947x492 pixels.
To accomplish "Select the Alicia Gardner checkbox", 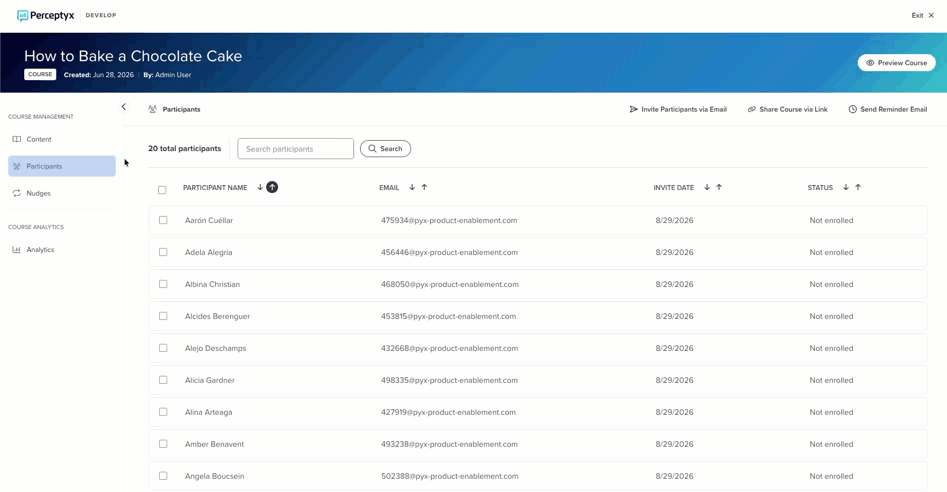I will pyautogui.click(x=163, y=380).
